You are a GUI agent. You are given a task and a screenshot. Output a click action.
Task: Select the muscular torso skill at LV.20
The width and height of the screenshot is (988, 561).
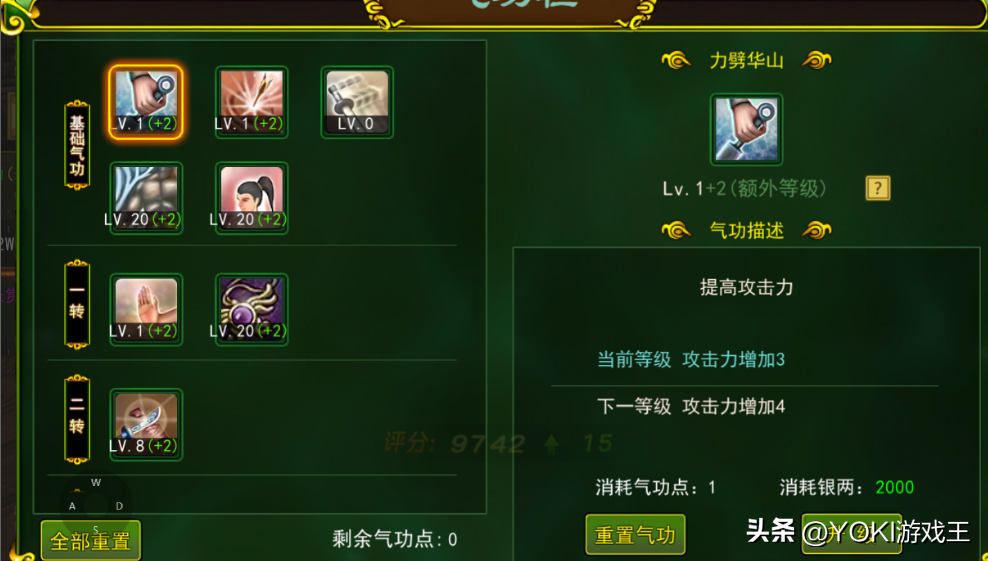[146, 198]
